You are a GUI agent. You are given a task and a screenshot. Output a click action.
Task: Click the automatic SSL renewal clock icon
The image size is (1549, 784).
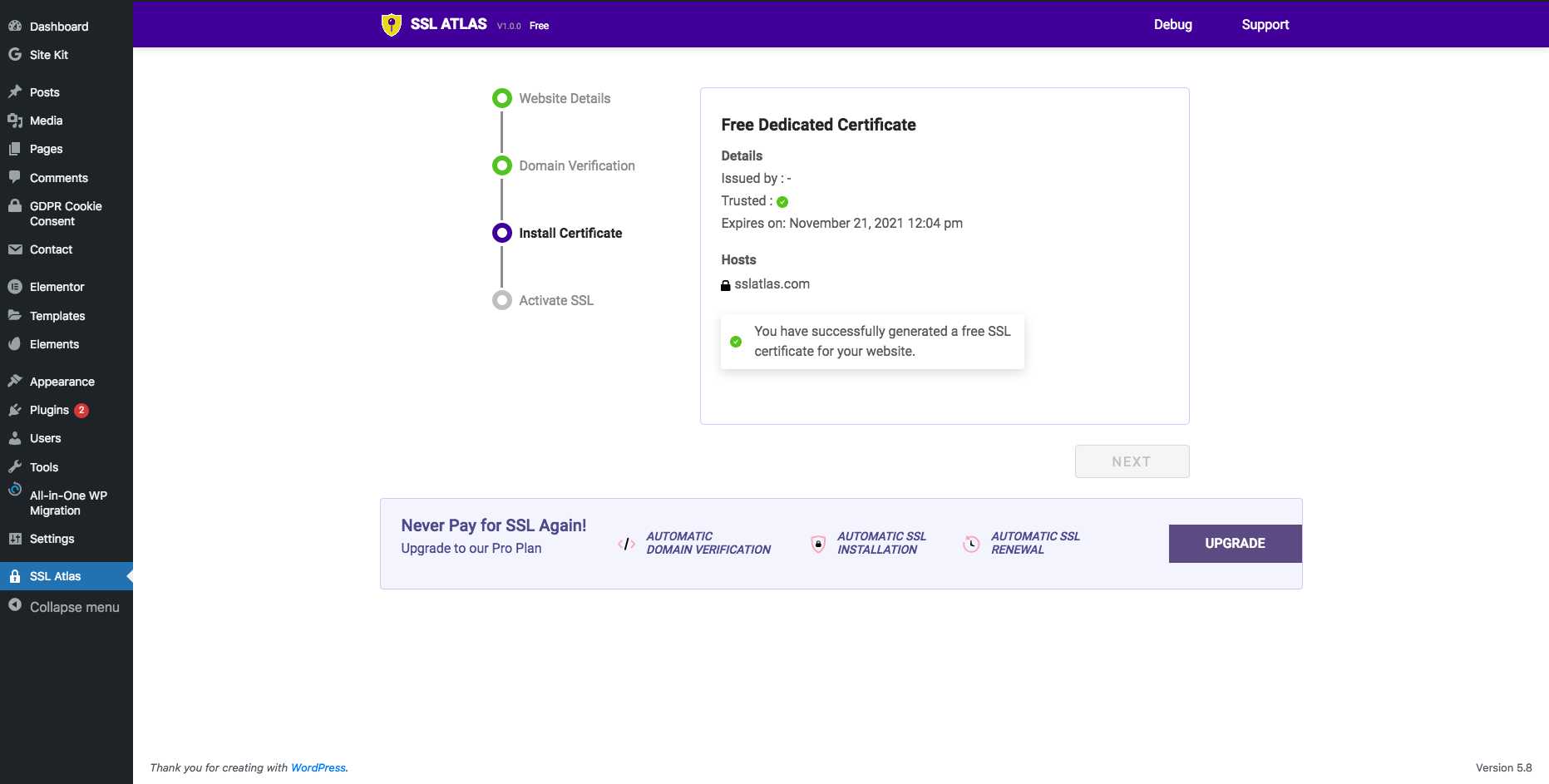971,544
